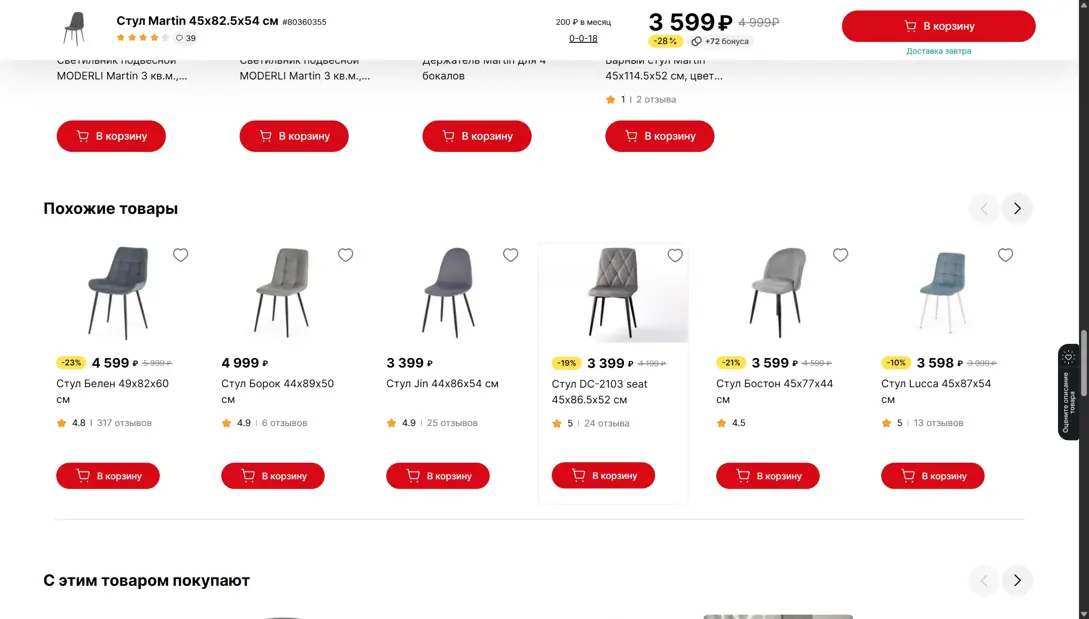This screenshot has width=1089, height=619.
Task: Open the 0-0-18 installment link
Action: (583, 38)
